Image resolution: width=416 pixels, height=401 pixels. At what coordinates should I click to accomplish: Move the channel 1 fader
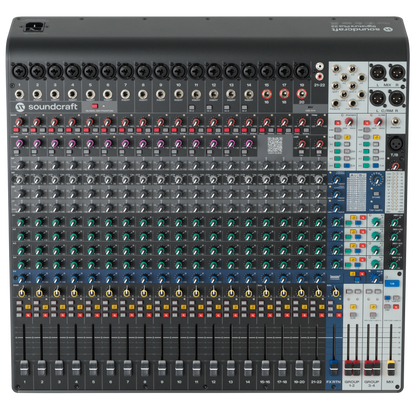pyautogui.click(x=24, y=368)
